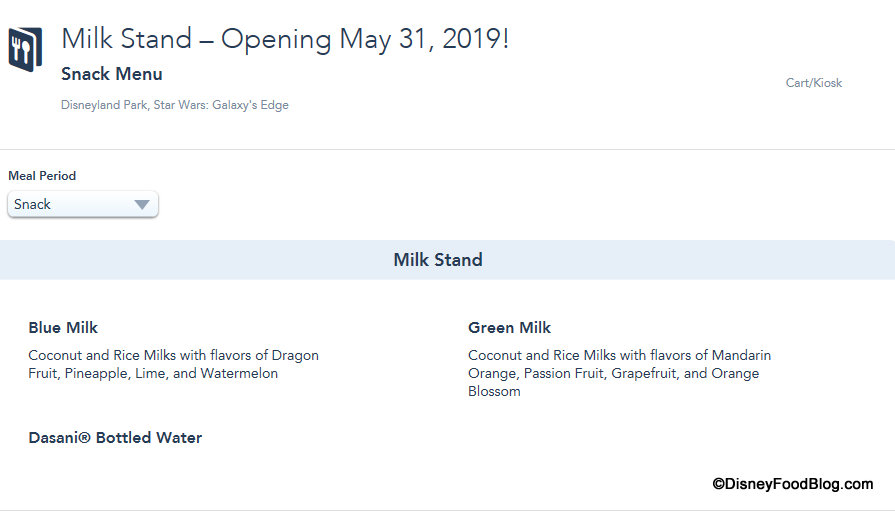Click the fork and knife dining icon
Image resolution: width=895 pixels, height=511 pixels.
(x=25, y=46)
